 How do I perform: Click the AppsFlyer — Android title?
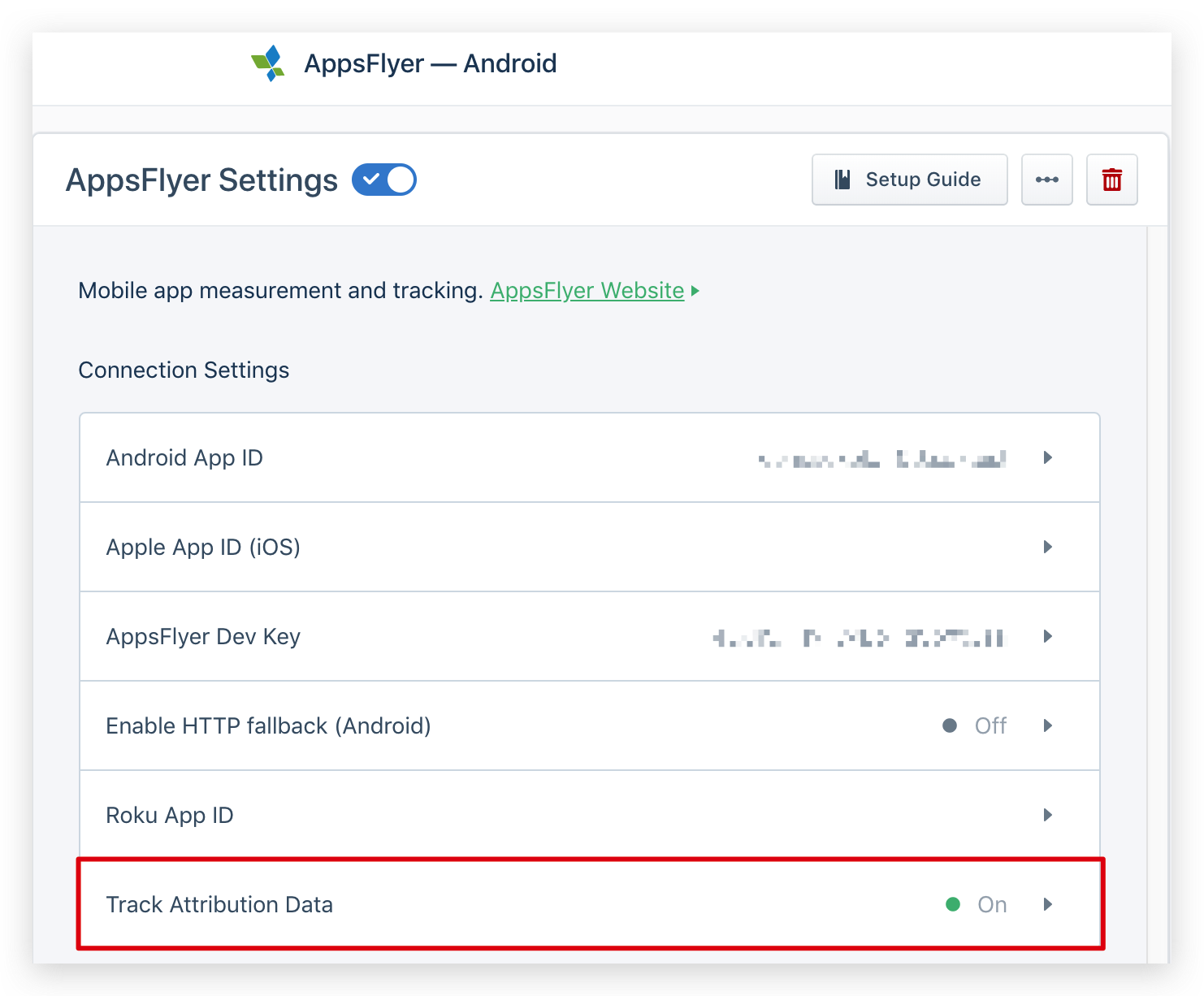coord(431,63)
